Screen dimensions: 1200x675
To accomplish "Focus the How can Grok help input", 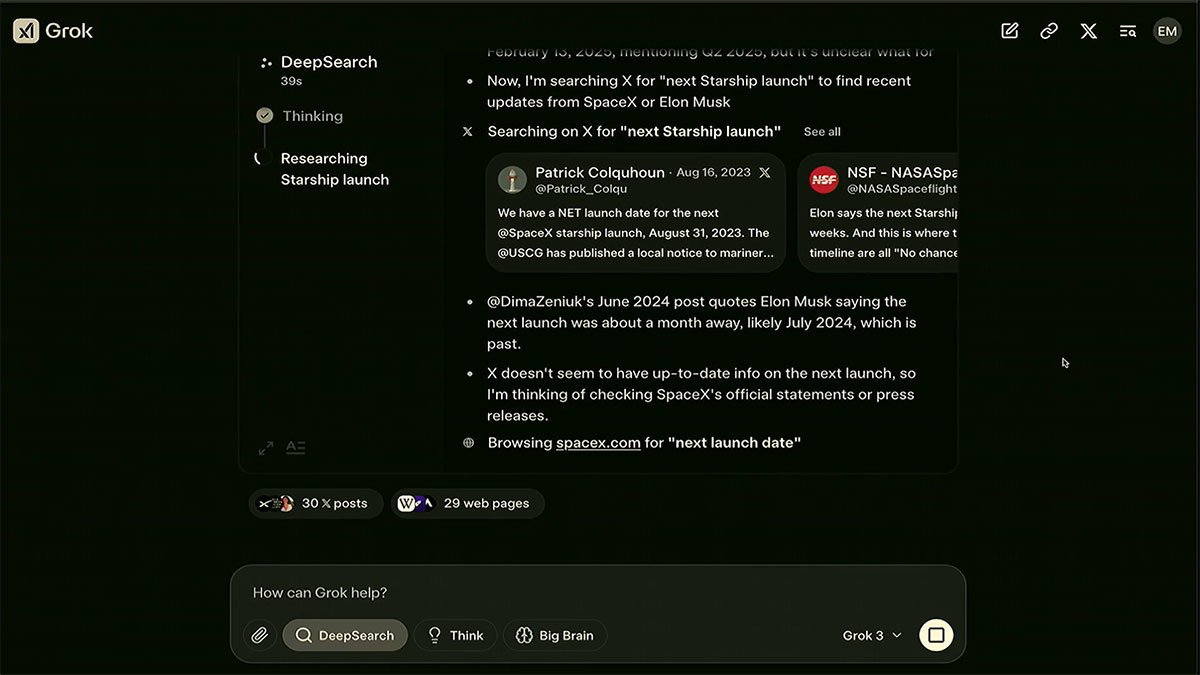I will coord(597,592).
